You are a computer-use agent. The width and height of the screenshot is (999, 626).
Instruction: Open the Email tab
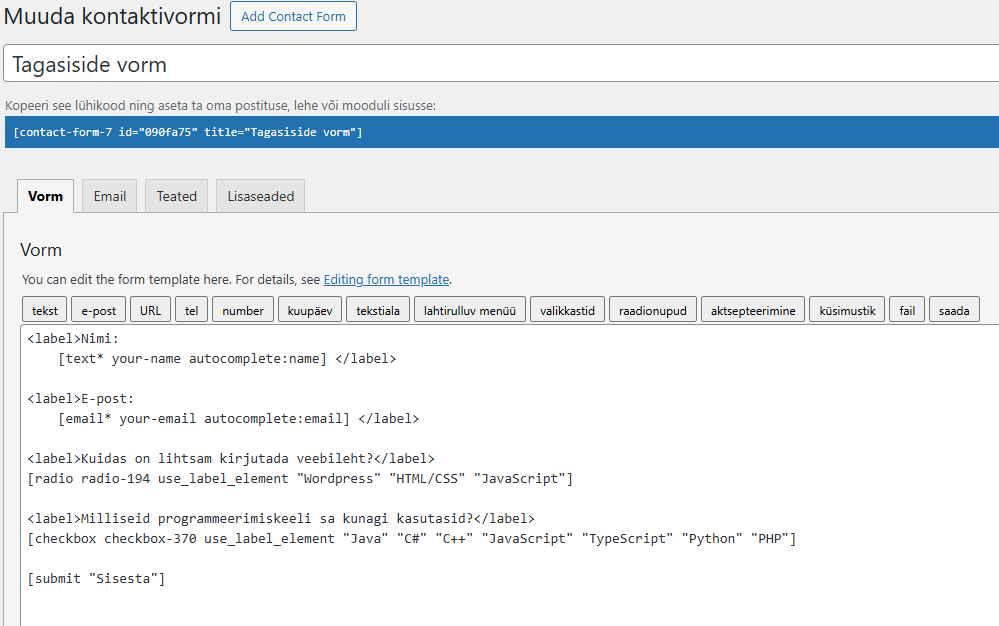click(110, 196)
